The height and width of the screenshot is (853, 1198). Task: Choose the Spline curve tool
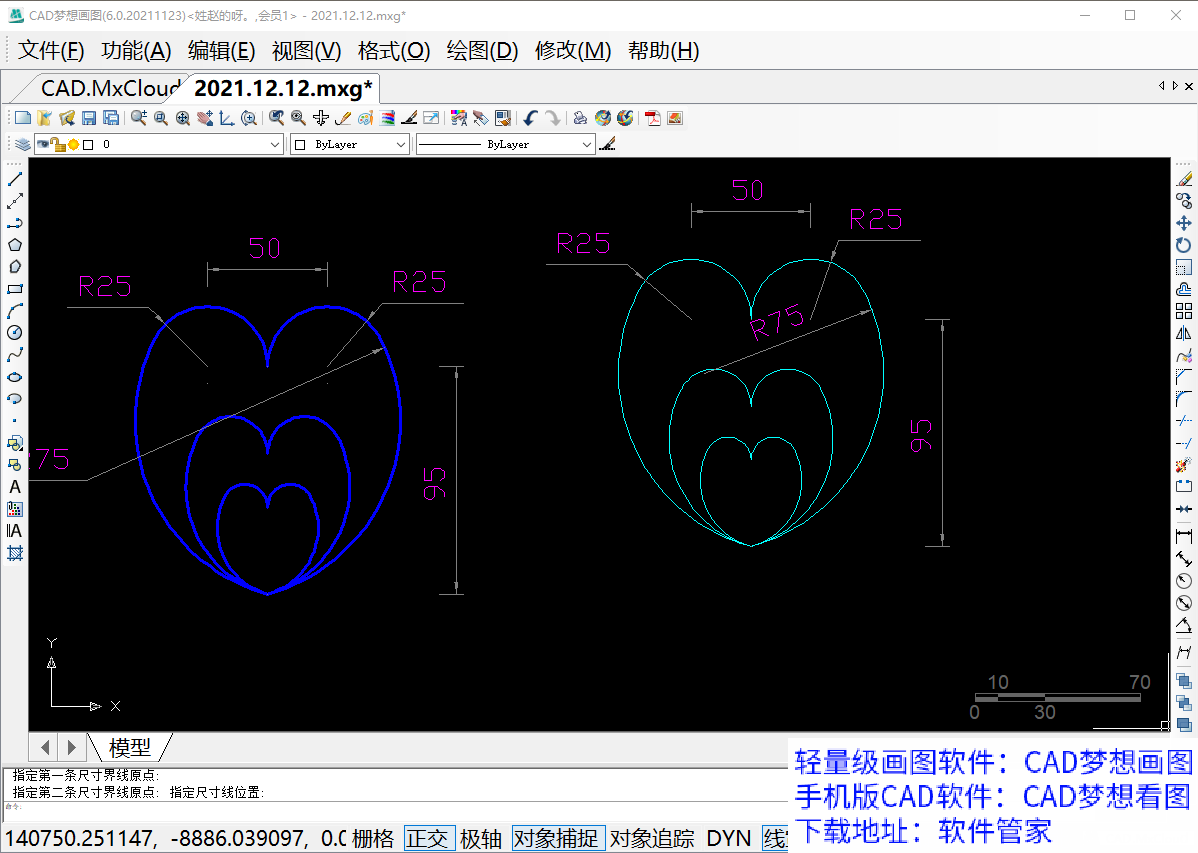click(x=15, y=355)
